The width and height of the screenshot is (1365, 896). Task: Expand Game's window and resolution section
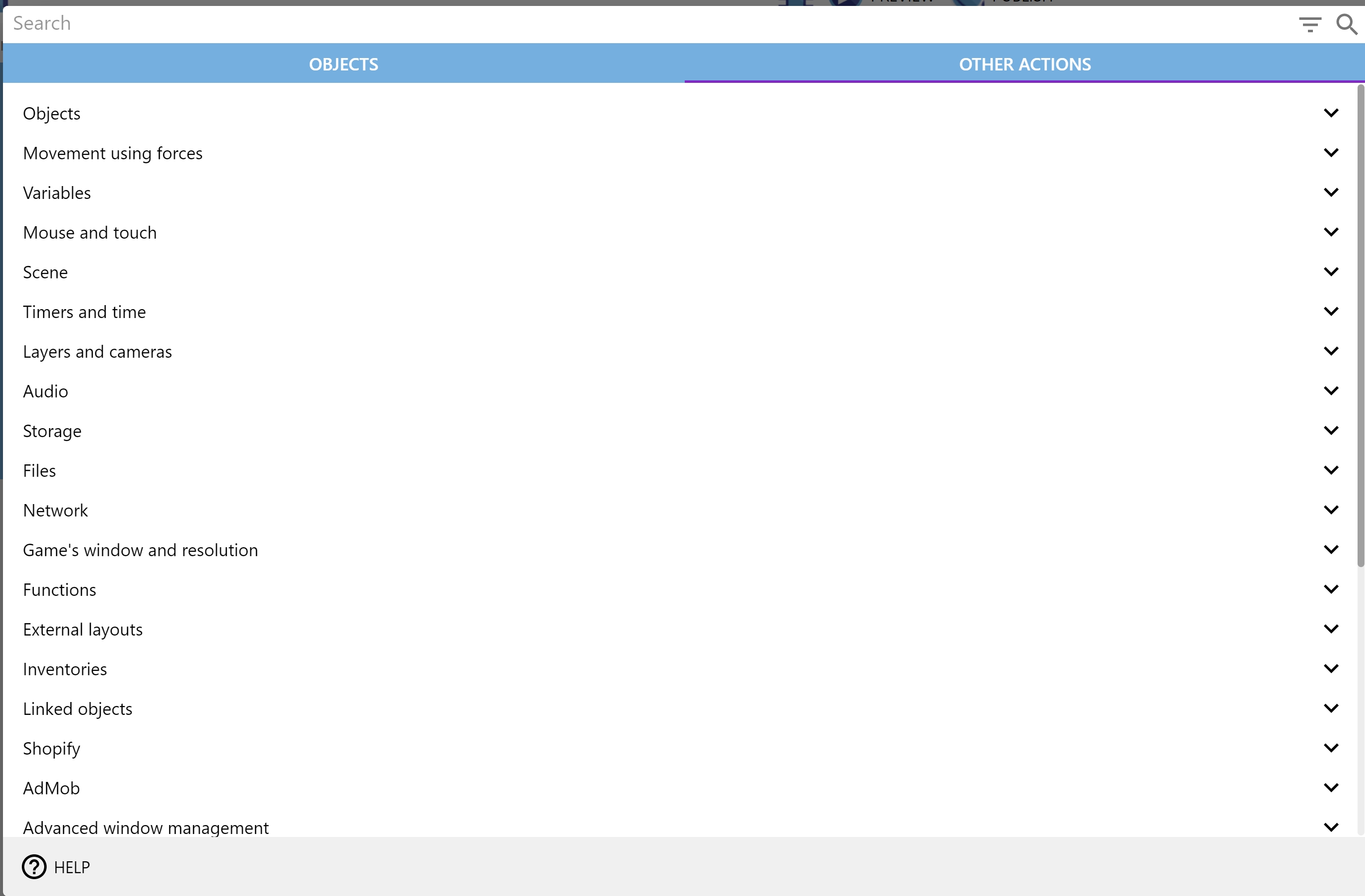tap(1332, 549)
